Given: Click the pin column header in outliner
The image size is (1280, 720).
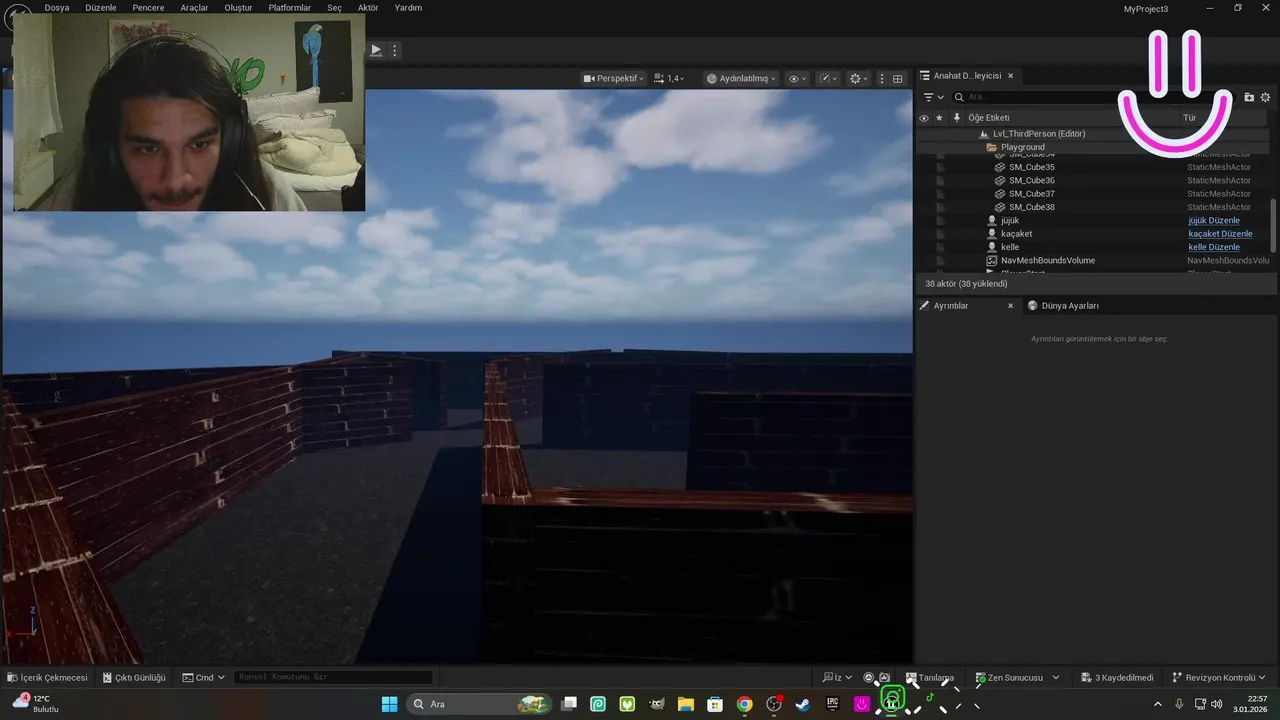Looking at the screenshot, I should 956,118.
